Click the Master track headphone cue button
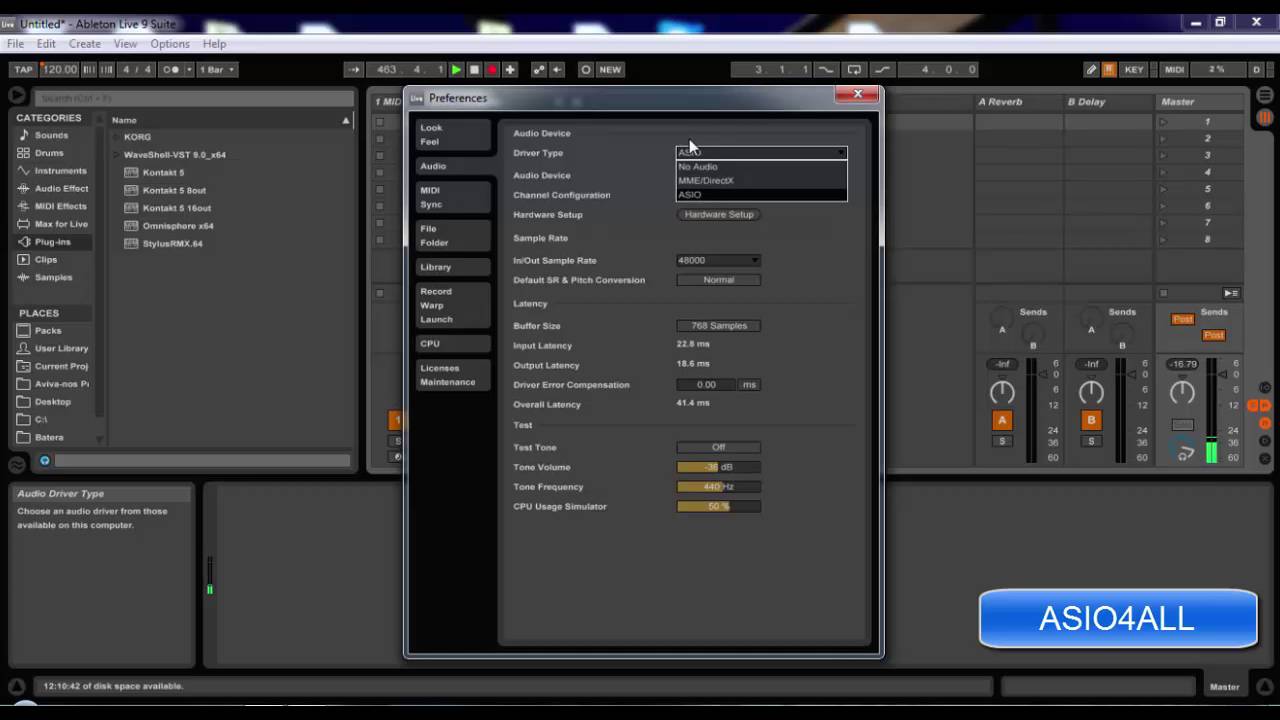 point(1183,452)
